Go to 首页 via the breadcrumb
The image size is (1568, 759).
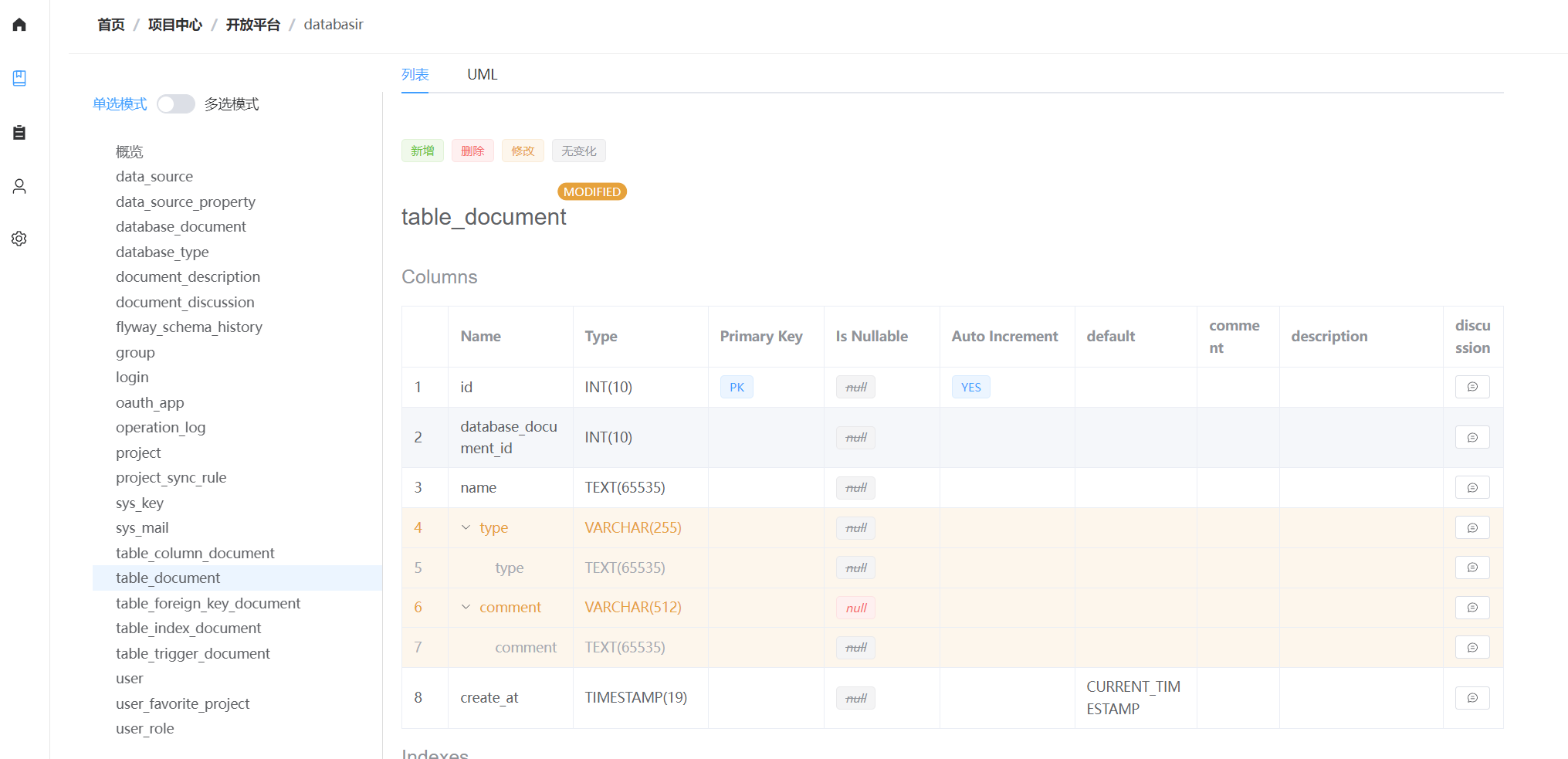point(110,25)
